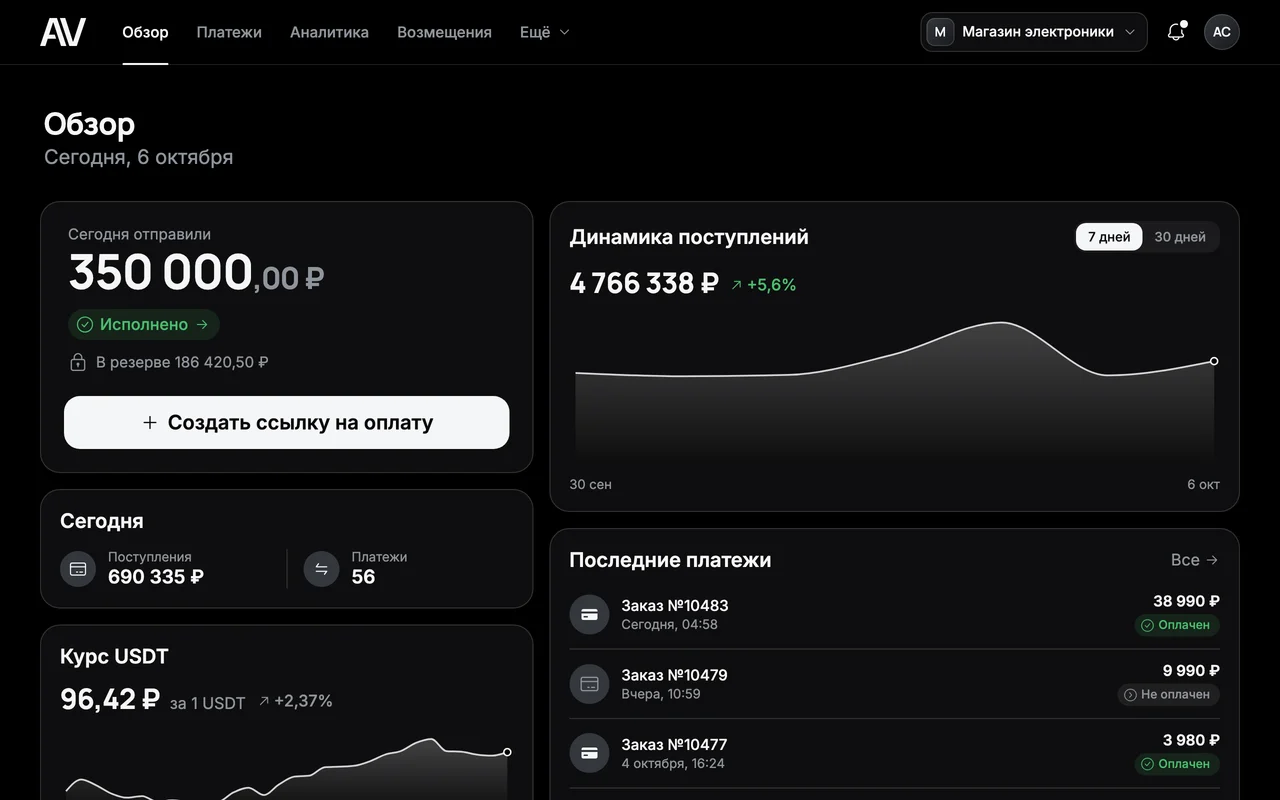
Task: Click the trend arrow near +2,37%
Action: (264, 701)
